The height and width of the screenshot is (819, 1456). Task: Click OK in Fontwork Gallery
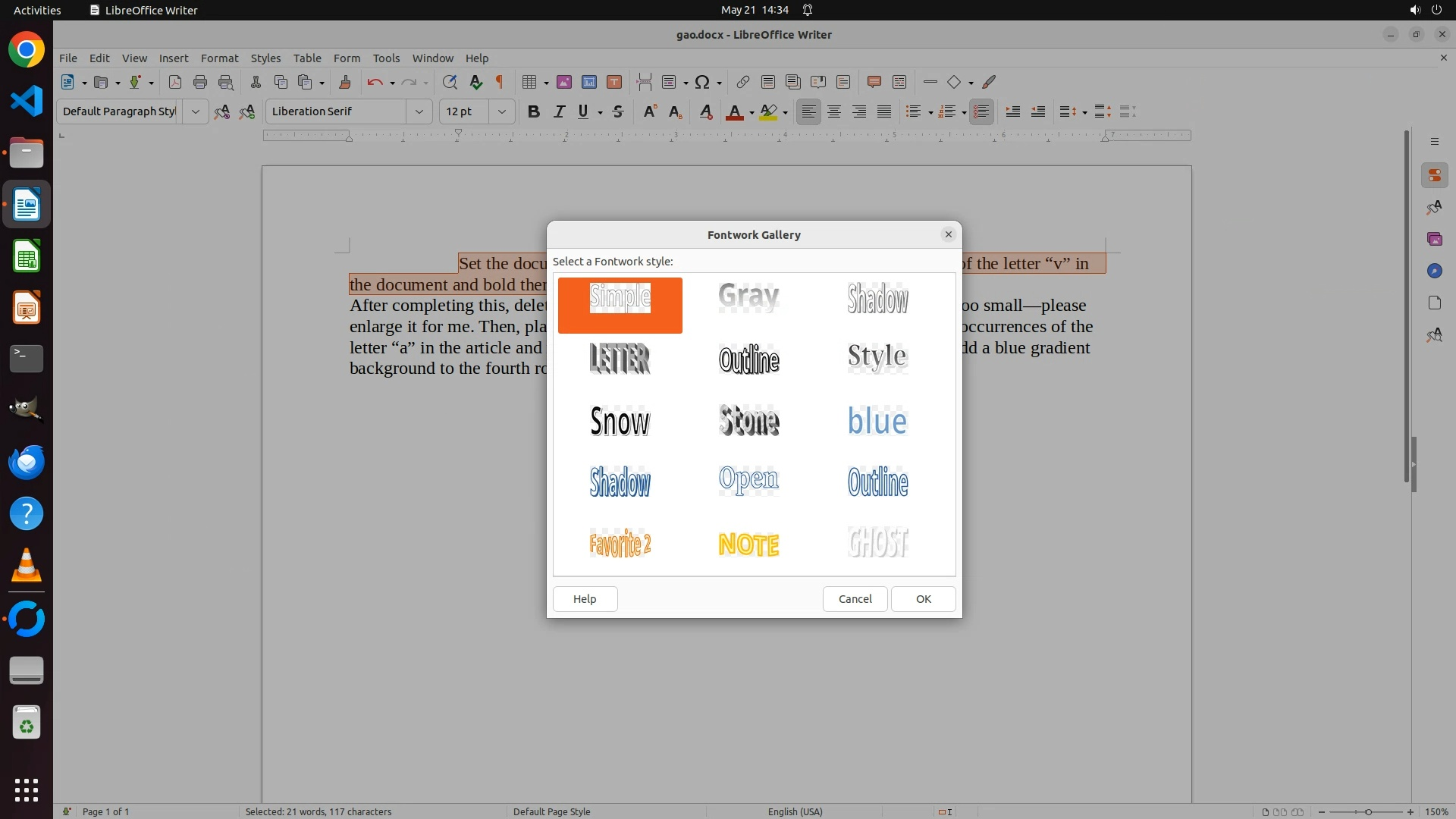923,598
